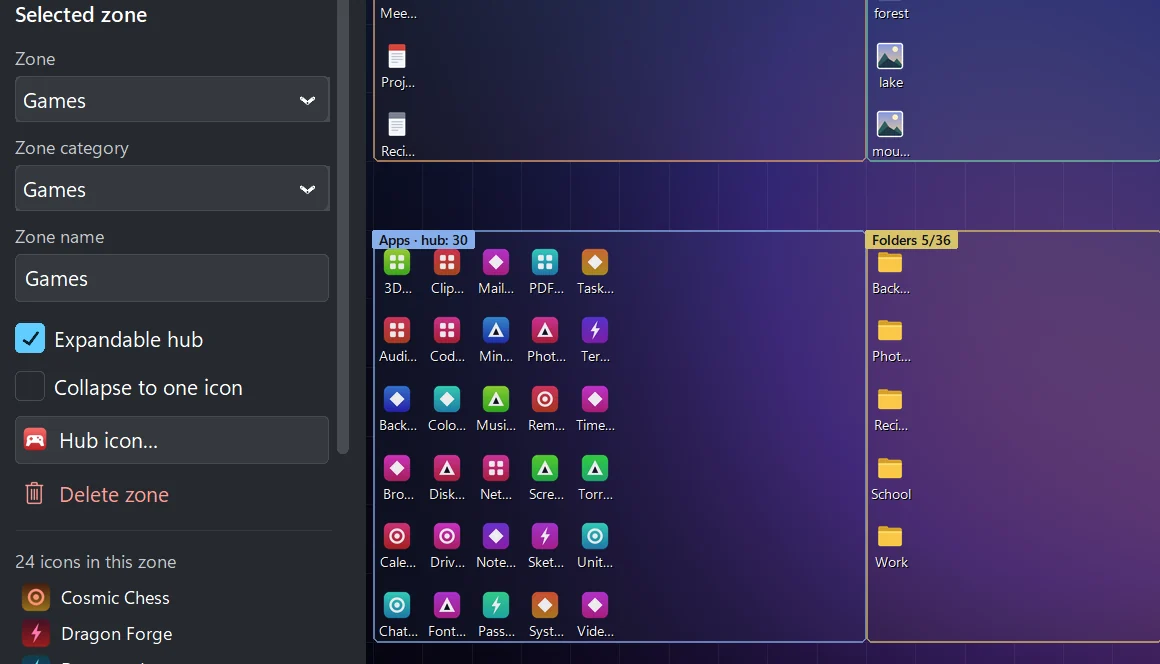Click the Task... app icon
The height and width of the screenshot is (664, 1160).
pos(595,262)
